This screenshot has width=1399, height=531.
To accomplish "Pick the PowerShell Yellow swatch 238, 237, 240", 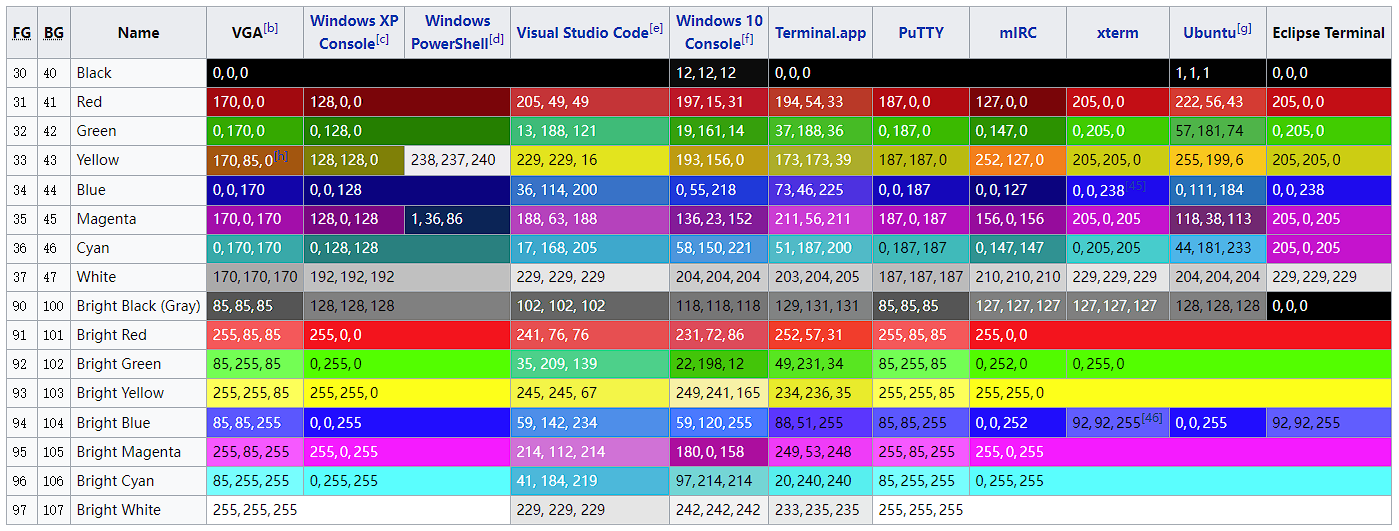I will pos(457,160).
